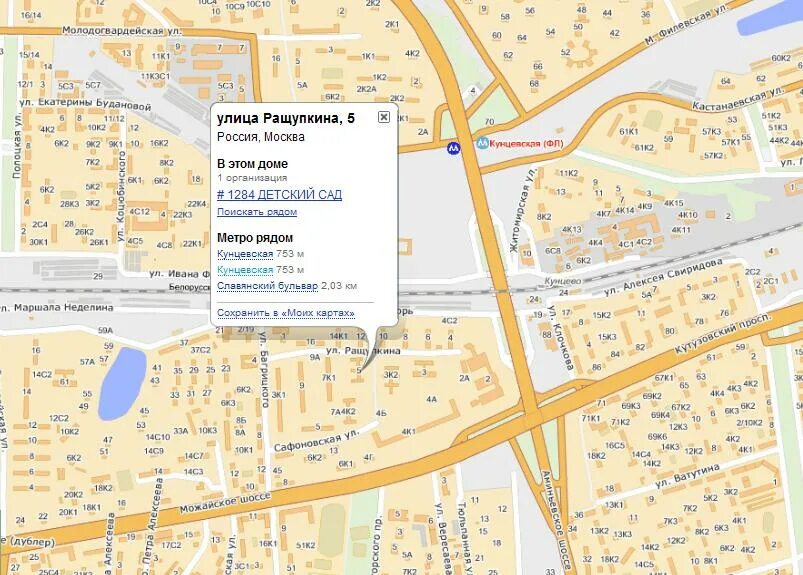Click the Можайское шоссе road label

point(225,502)
